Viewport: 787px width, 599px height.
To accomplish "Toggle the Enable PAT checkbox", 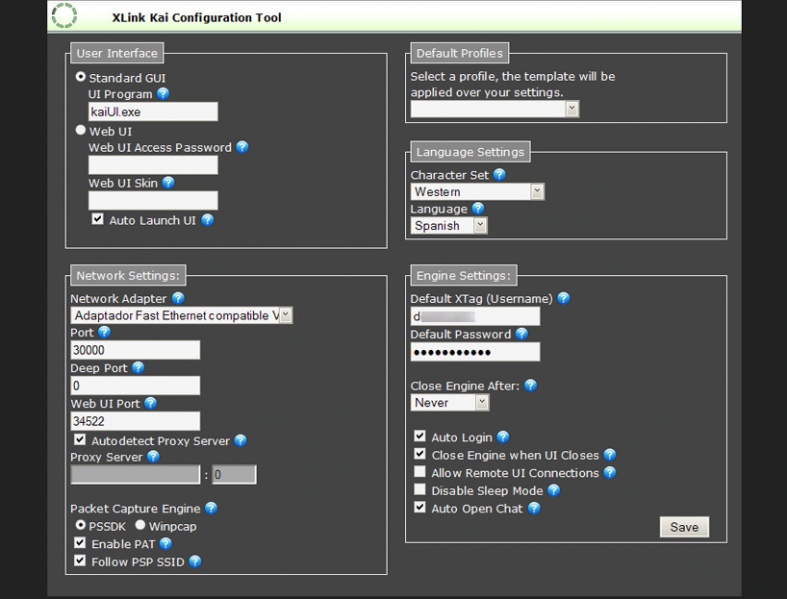I will click(x=80, y=544).
